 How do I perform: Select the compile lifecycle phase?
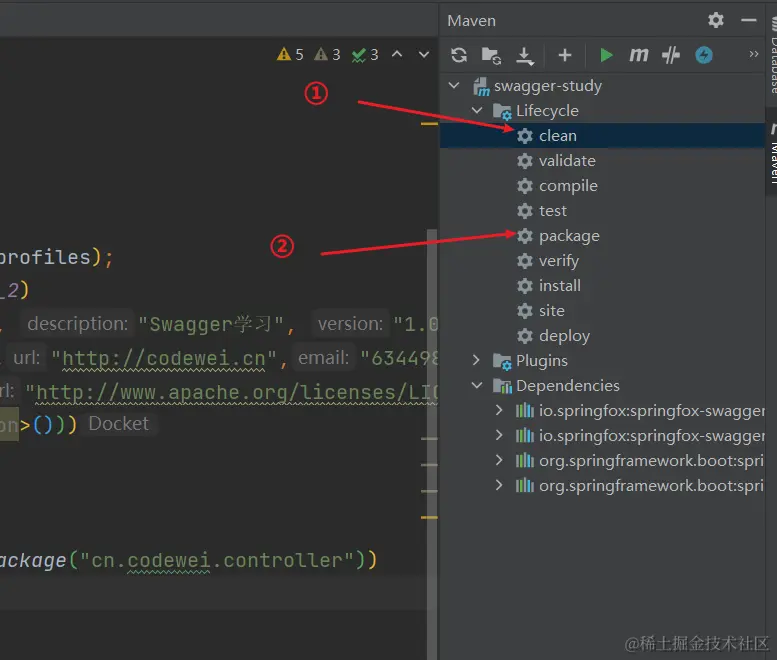[602, 186]
